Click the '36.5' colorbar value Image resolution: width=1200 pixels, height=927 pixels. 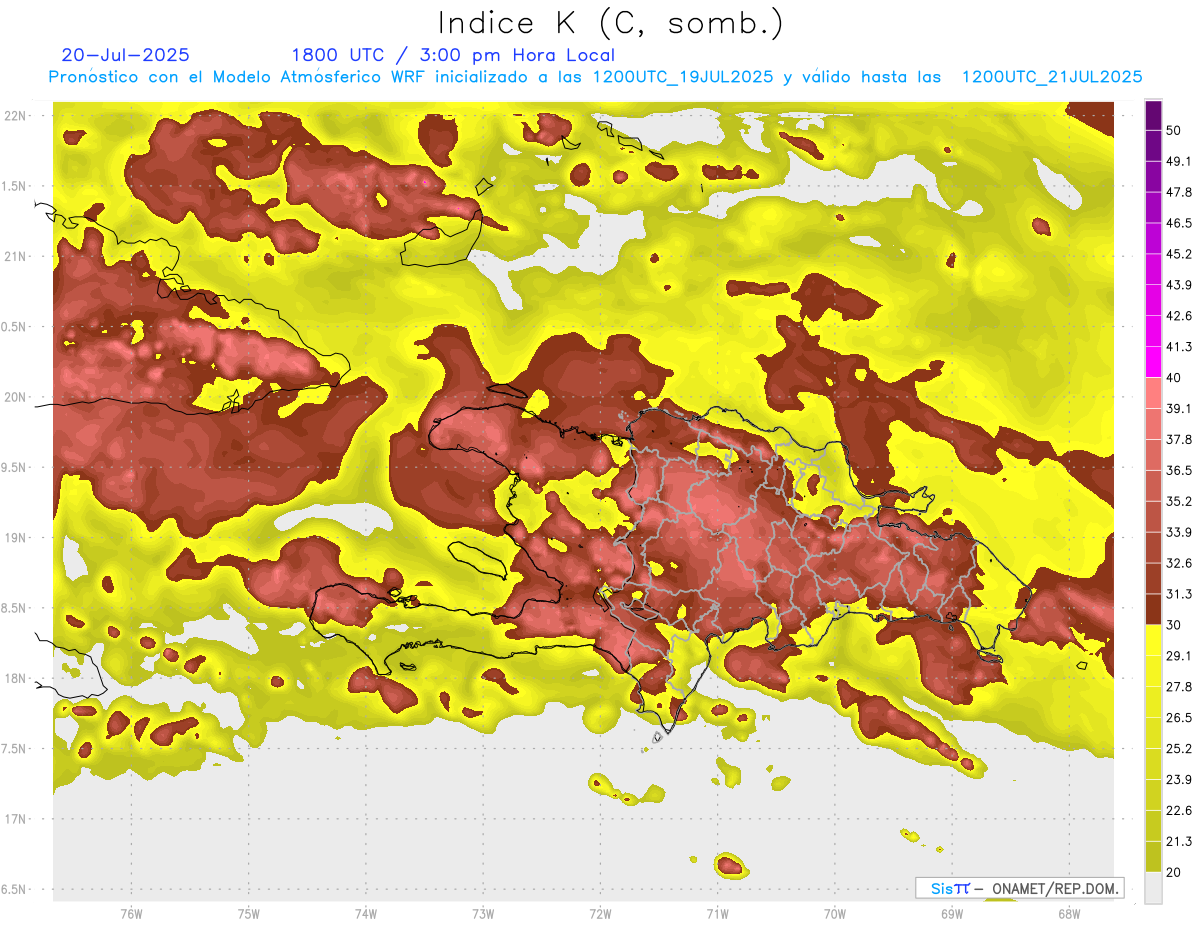click(x=1179, y=470)
